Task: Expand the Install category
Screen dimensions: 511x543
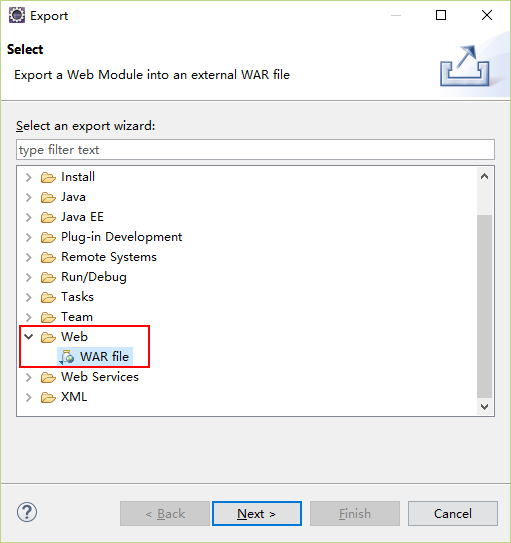Action: (x=29, y=177)
